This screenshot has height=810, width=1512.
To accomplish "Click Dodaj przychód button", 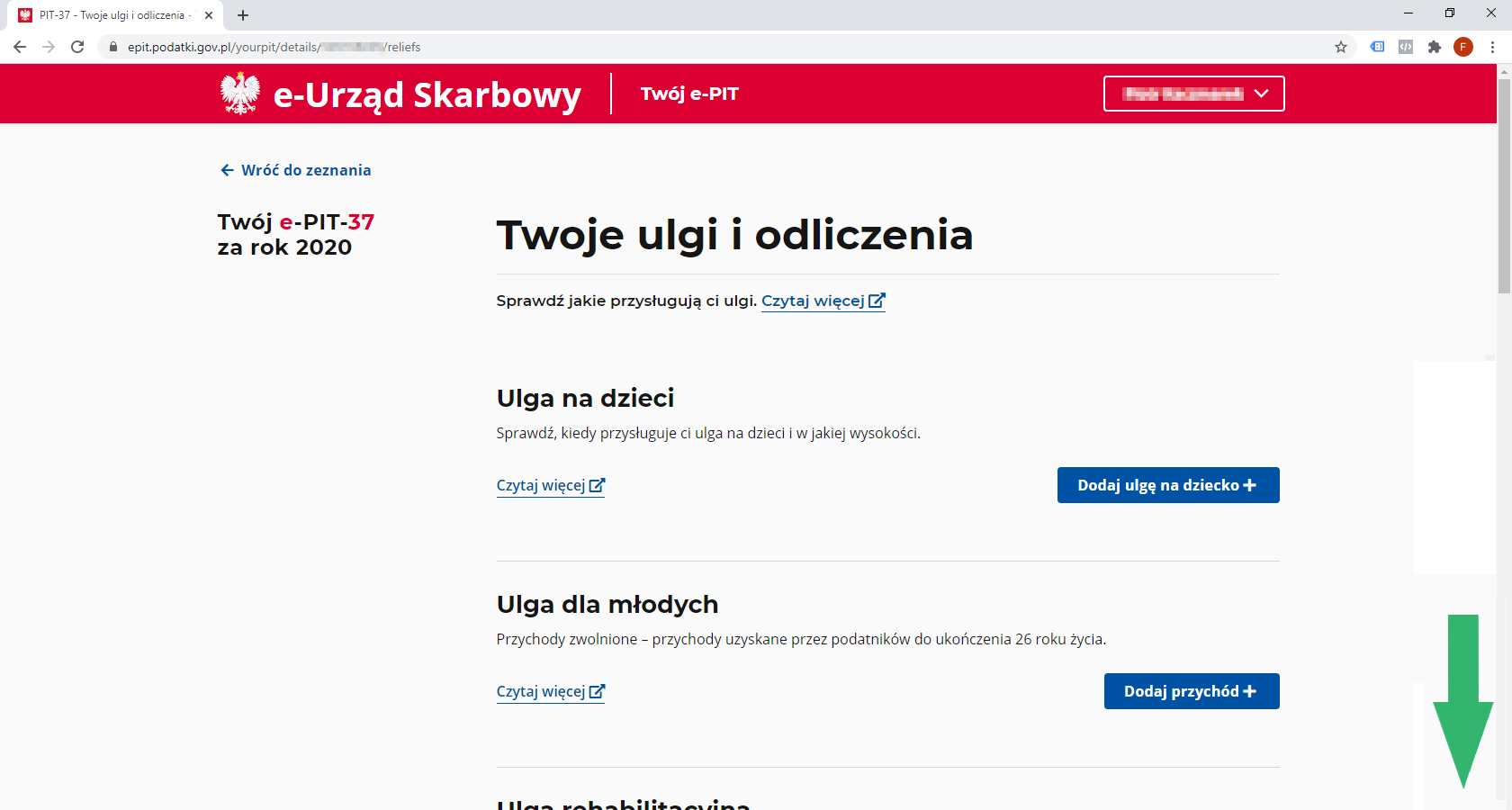I will click(1192, 691).
